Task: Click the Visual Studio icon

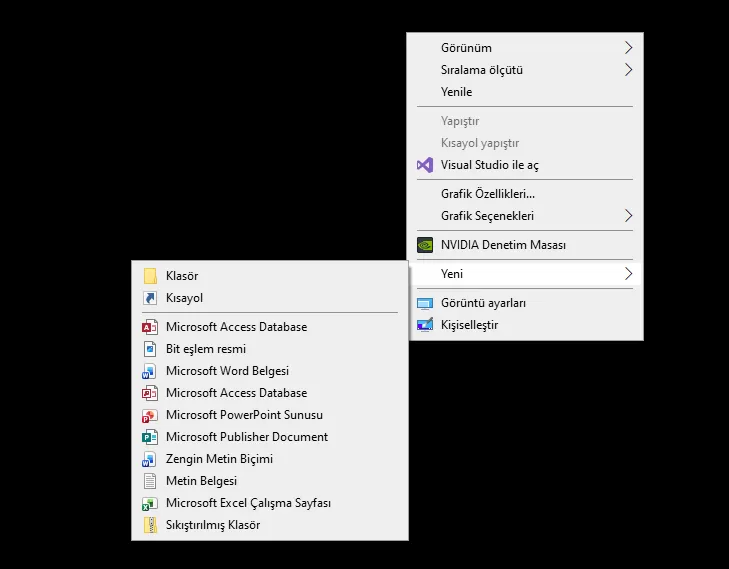Action: pyautogui.click(x=425, y=165)
